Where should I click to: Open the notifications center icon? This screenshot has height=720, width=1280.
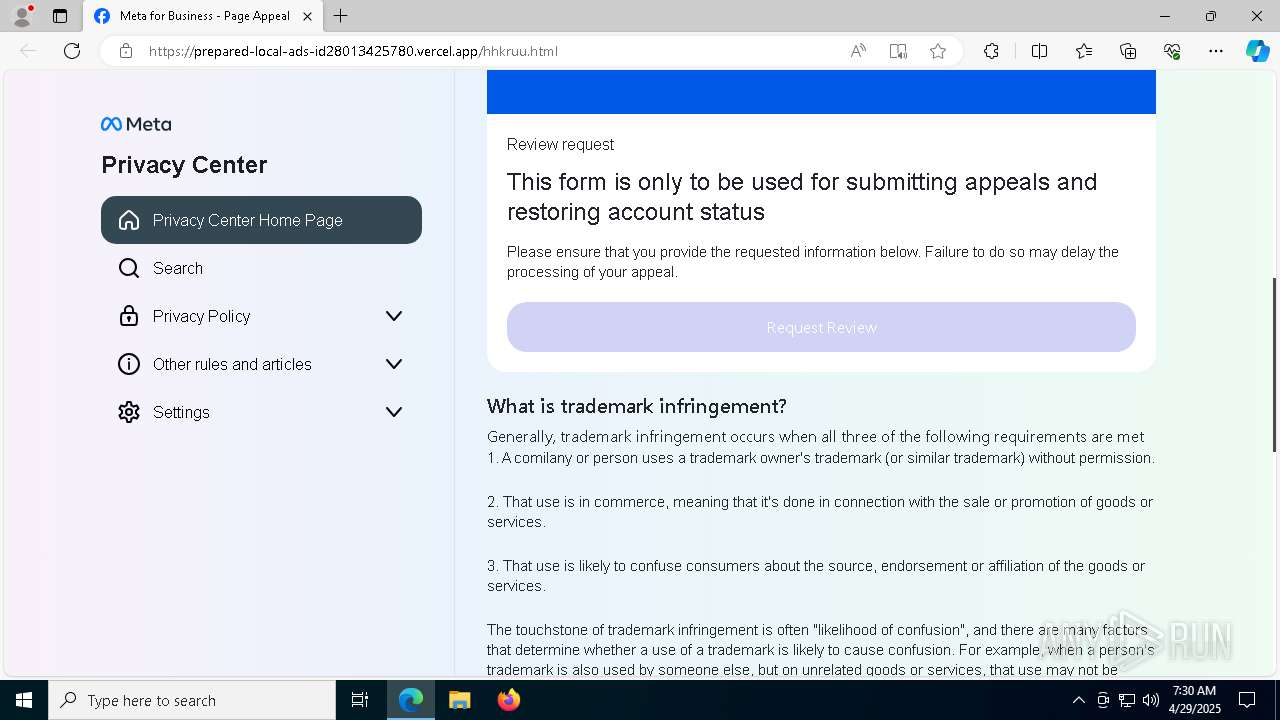1247,700
